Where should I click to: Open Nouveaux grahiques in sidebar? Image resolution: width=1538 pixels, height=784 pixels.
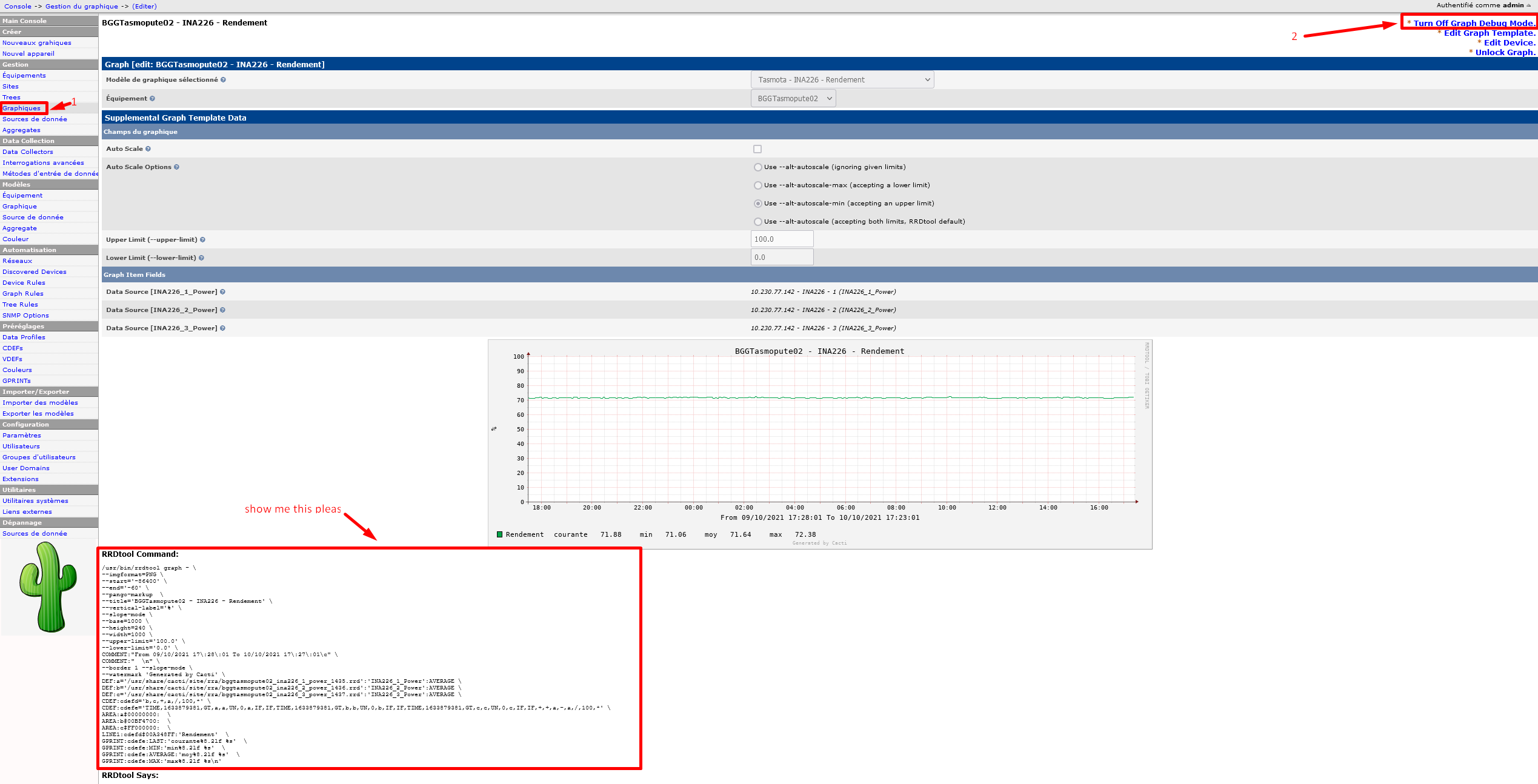(37, 43)
